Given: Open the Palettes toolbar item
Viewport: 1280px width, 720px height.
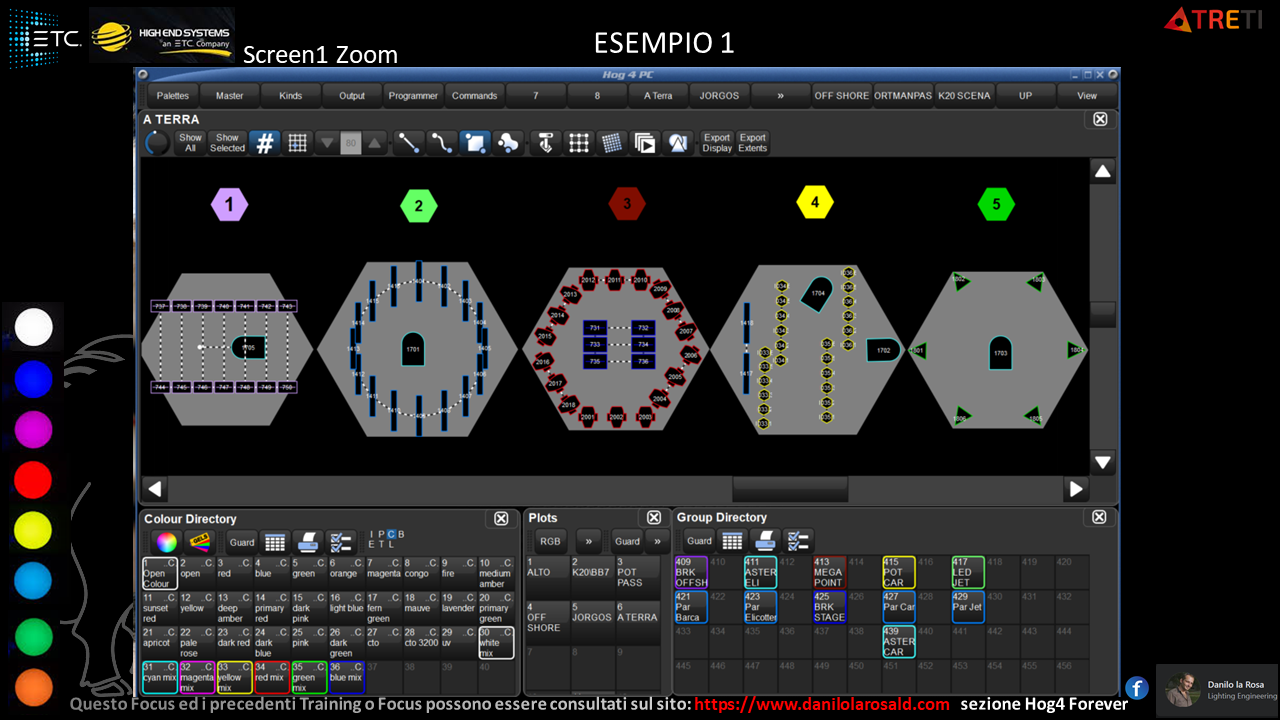Looking at the screenshot, I should tap(173, 95).
